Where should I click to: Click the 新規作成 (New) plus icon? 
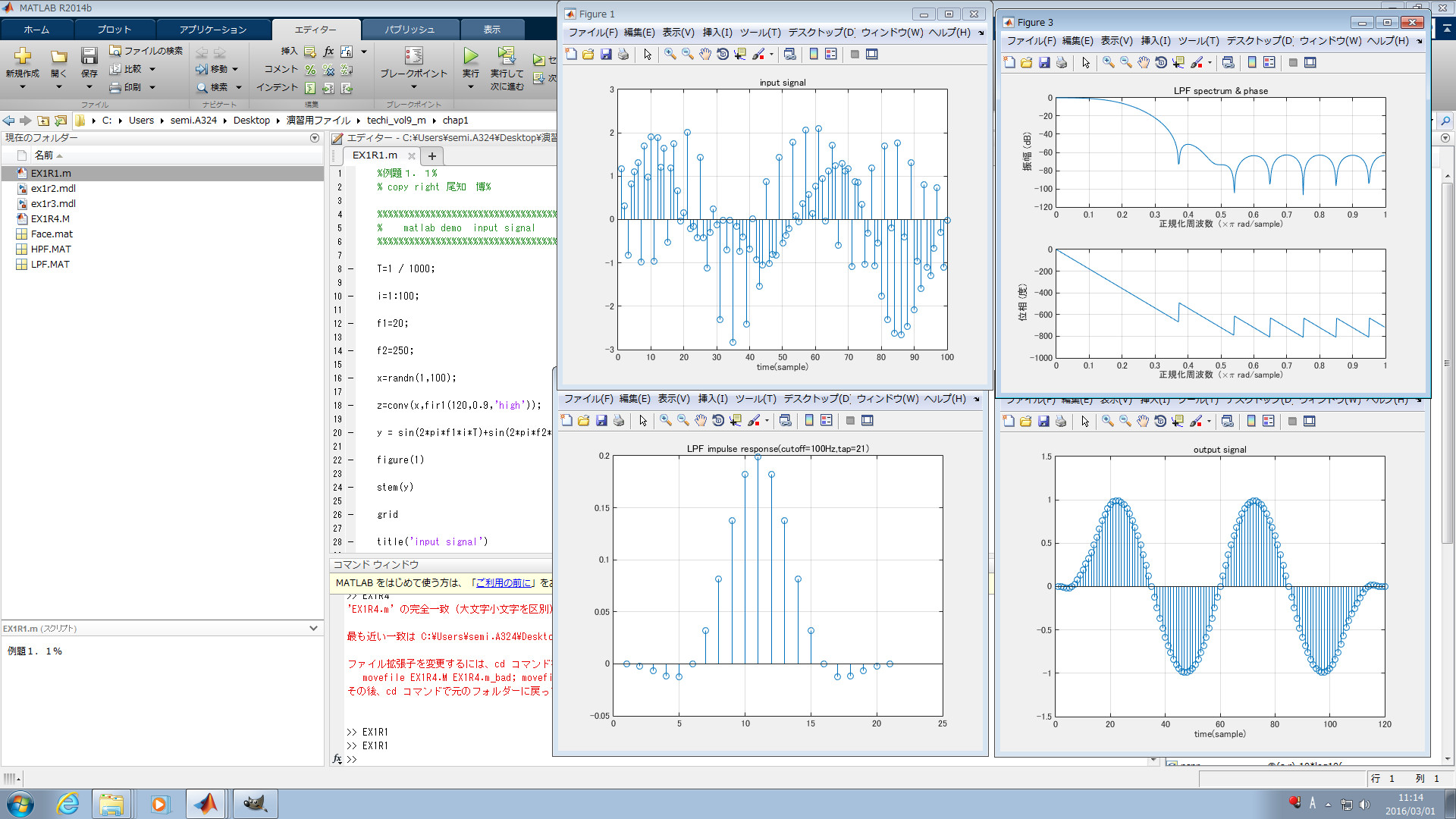(23, 56)
